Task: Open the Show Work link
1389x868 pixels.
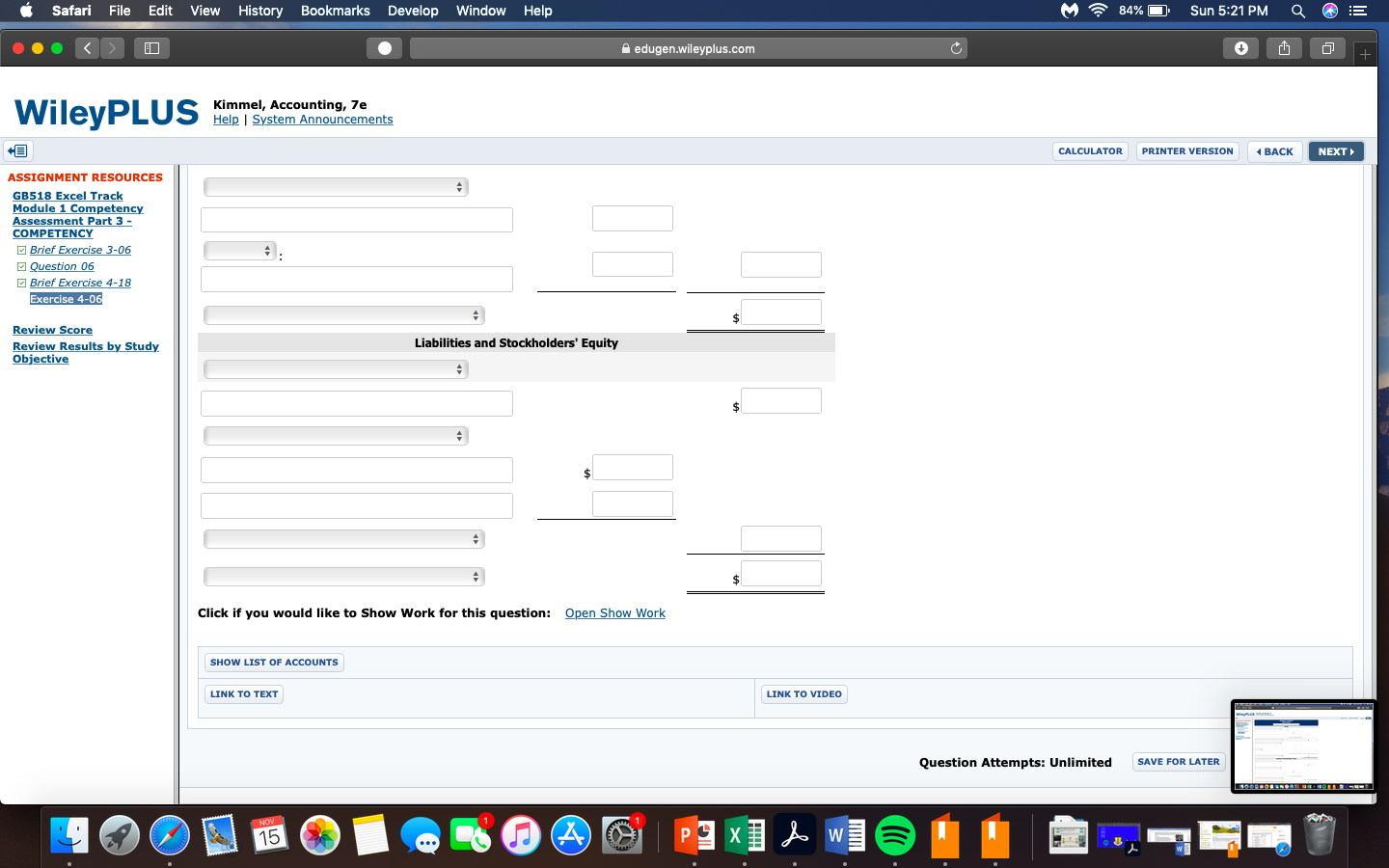Action: pyautogui.click(x=615, y=613)
